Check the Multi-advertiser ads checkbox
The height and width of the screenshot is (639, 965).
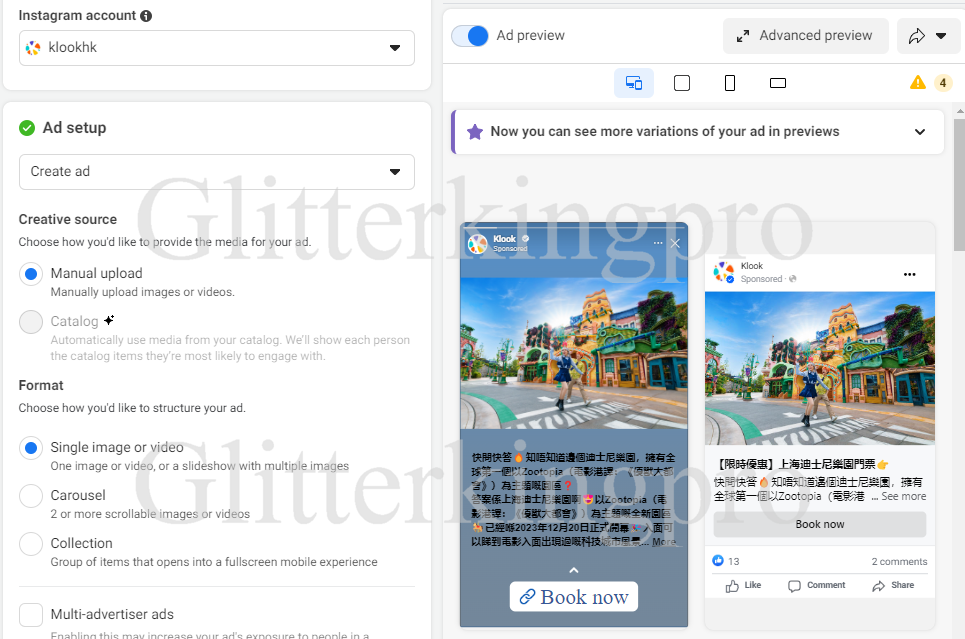[x=31, y=614]
